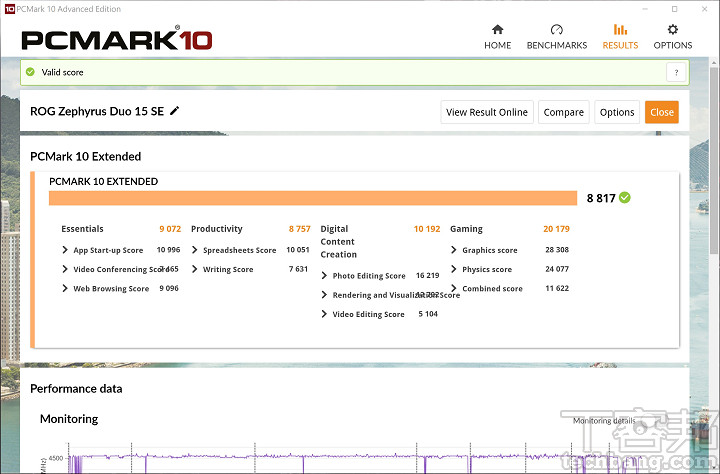
Task: Click the Combined score value 11 622
Action: coord(557,288)
